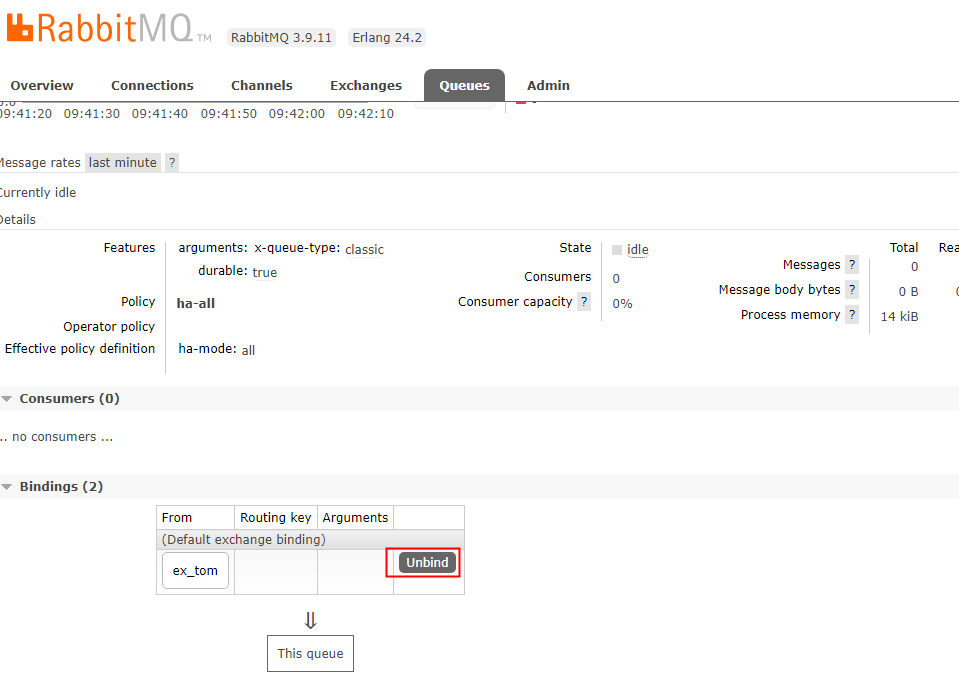The width and height of the screenshot is (959, 694).
Task: Open the Admin tab
Action: [548, 86]
